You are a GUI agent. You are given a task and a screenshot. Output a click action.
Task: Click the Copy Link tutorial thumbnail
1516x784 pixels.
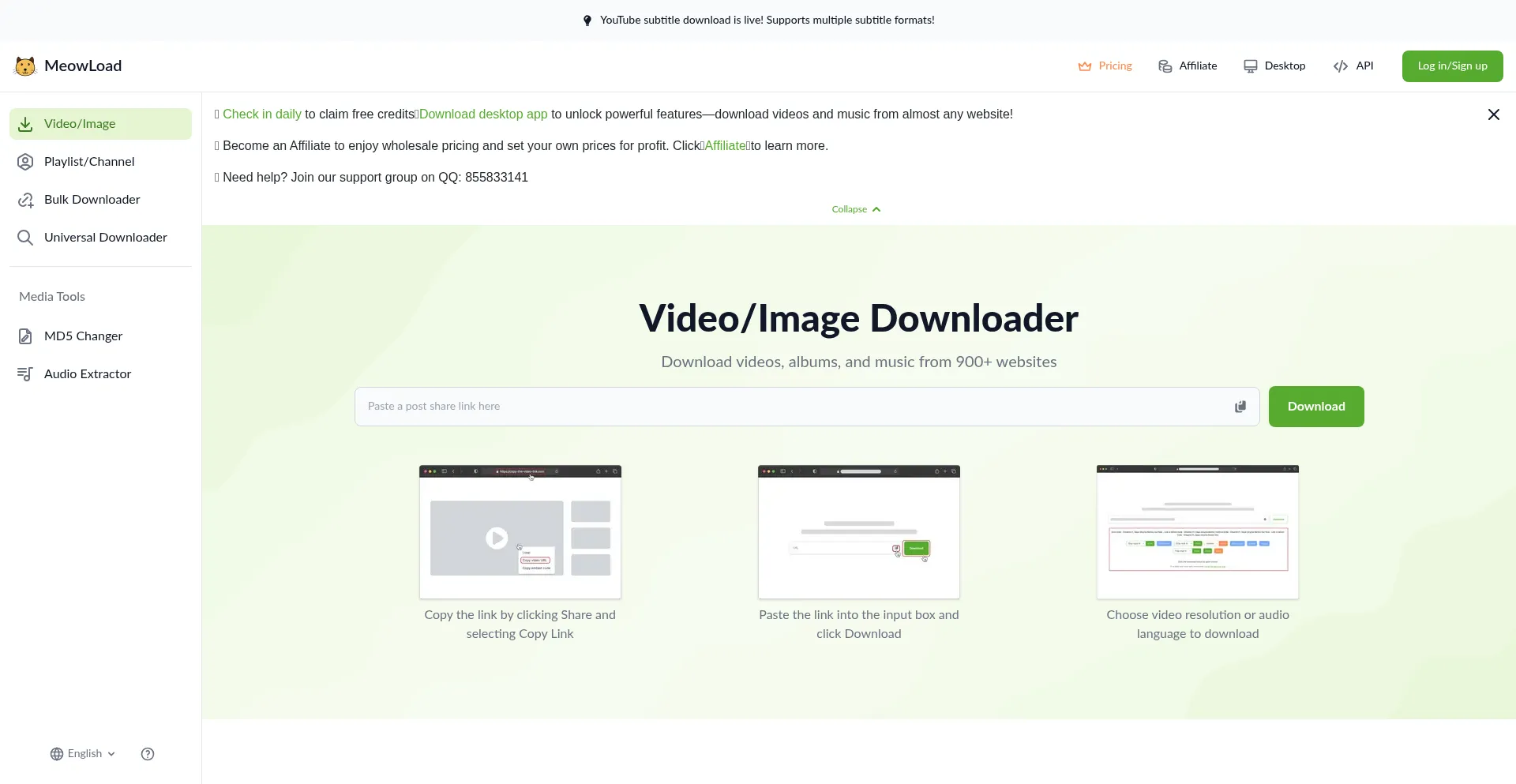(x=520, y=532)
